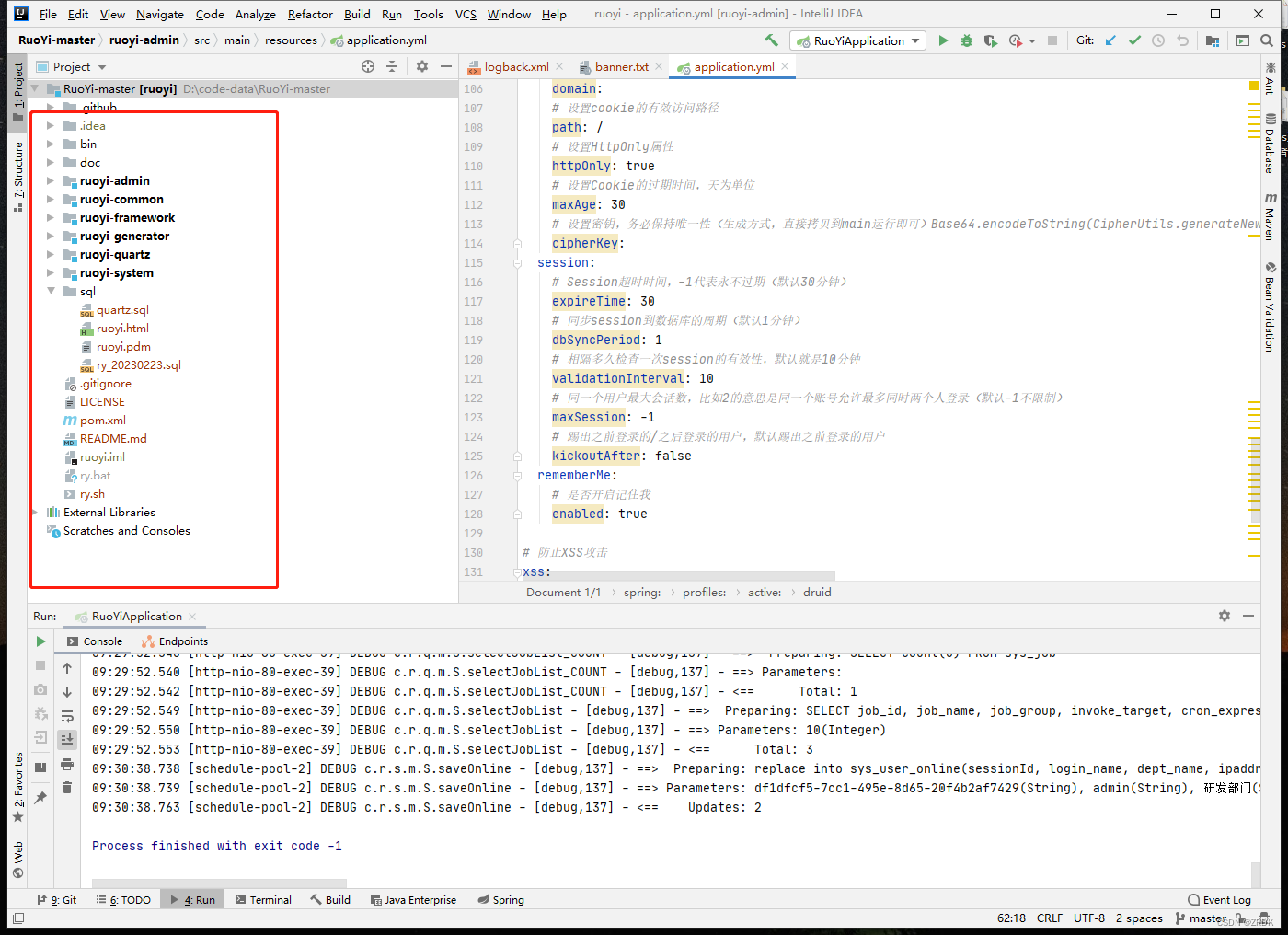Hide the Project panel with minus icon
1288x935 pixels.
[446, 66]
